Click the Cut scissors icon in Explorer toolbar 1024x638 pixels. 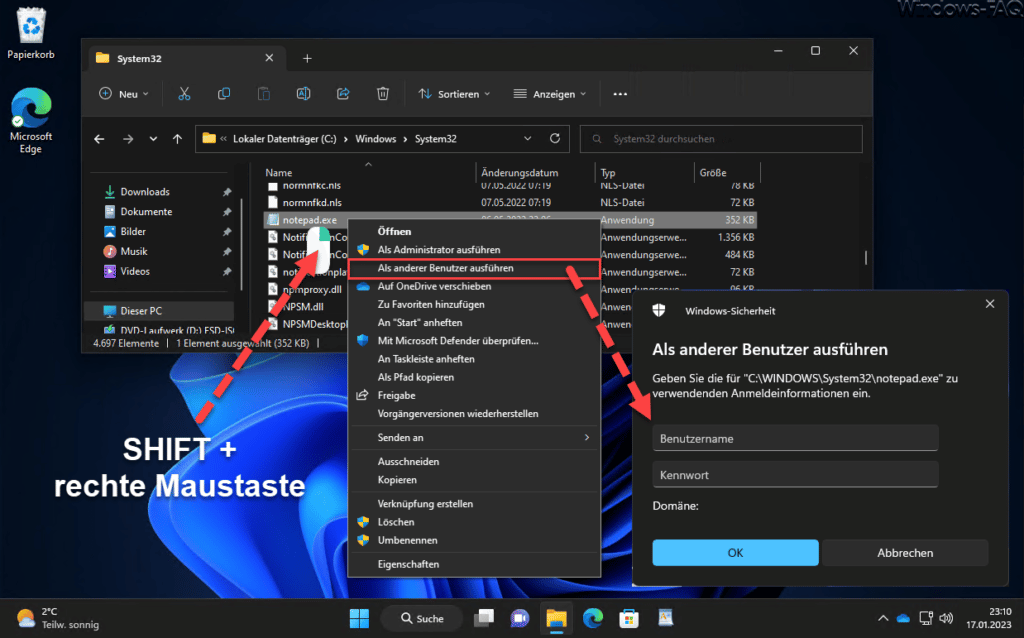[184, 94]
